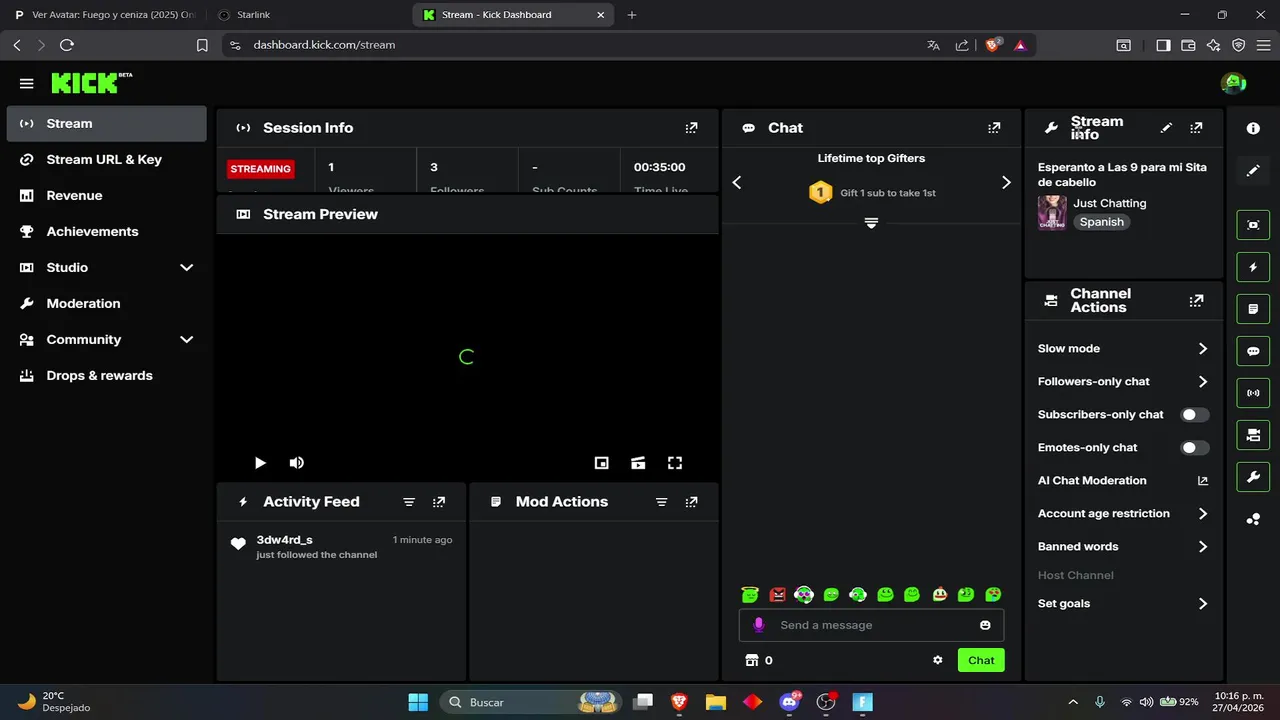This screenshot has height=720, width=1280.
Task: Open Revenue page
Action: coord(106,195)
